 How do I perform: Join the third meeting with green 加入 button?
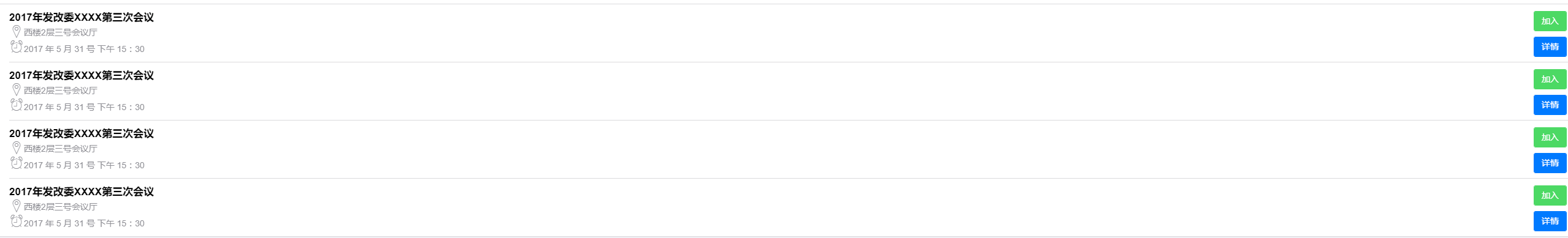pos(1550,137)
